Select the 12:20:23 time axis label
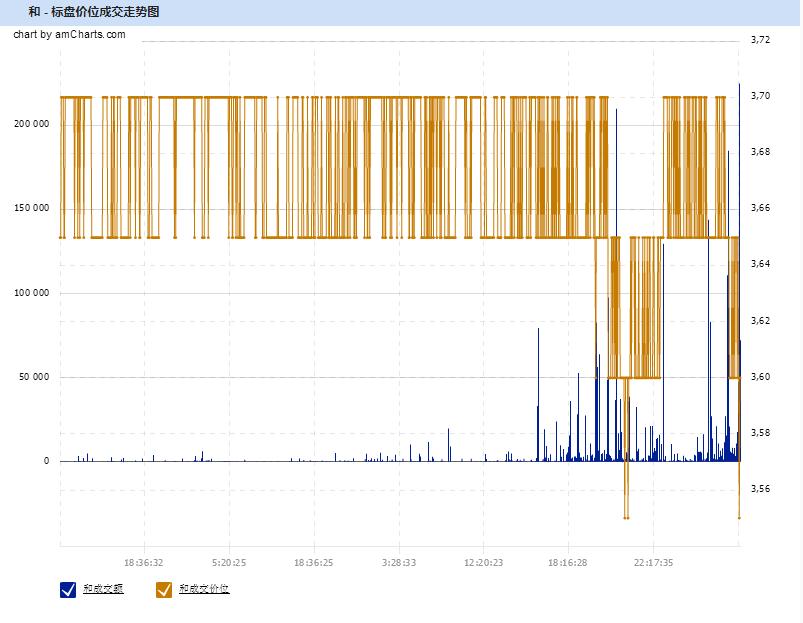Image resolution: width=803 pixels, height=623 pixels. click(x=483, y=563)
